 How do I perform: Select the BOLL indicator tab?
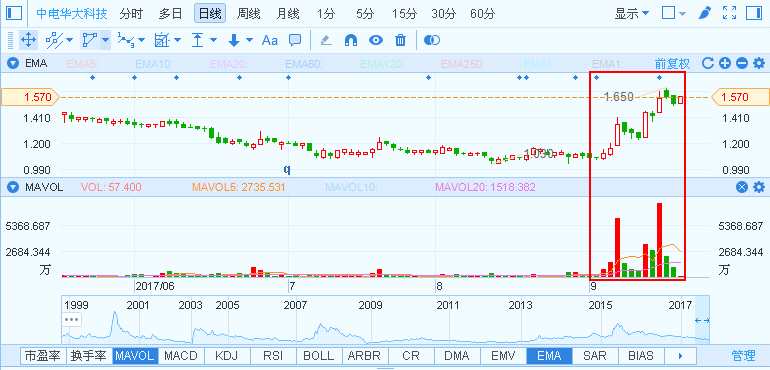(318, 356)
